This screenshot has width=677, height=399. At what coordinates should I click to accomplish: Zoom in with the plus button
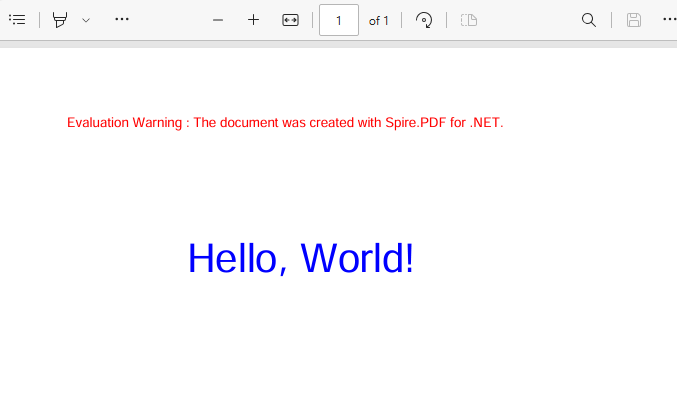(x=253, y=20)
